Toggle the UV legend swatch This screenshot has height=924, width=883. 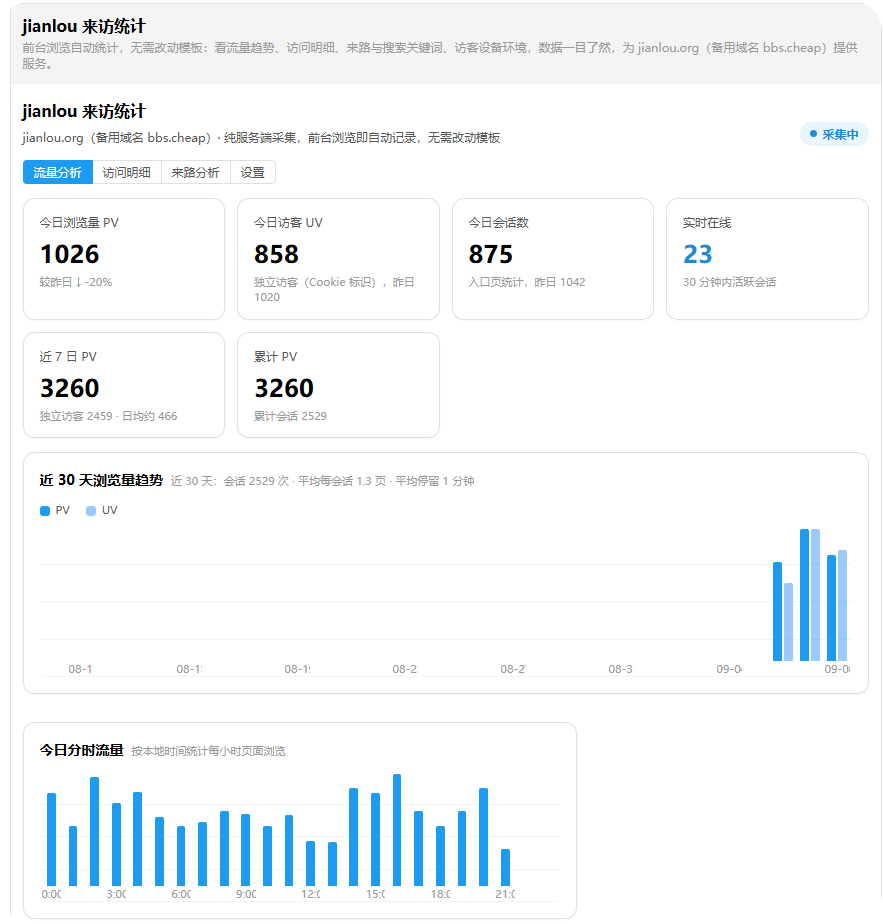[x=91, y=511]
